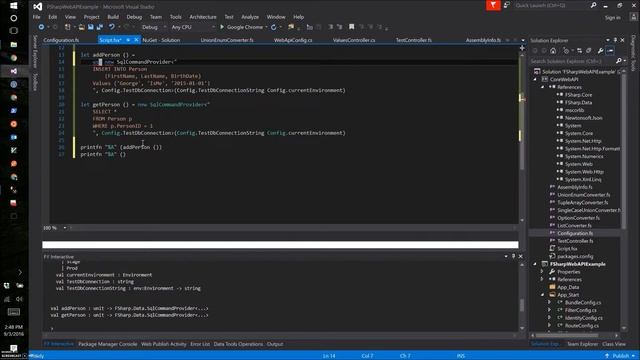Toggle auto-hide pin on F# Interactive panel
The width and height of the screenshot is (640, 360).
[x=513, y=256]
